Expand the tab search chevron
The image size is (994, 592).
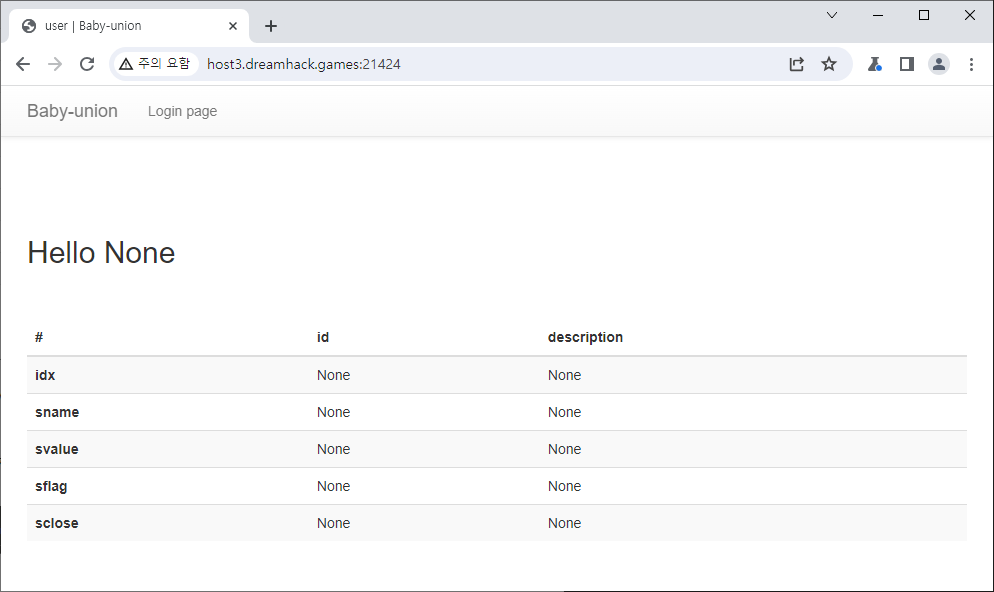coord(831,15)
